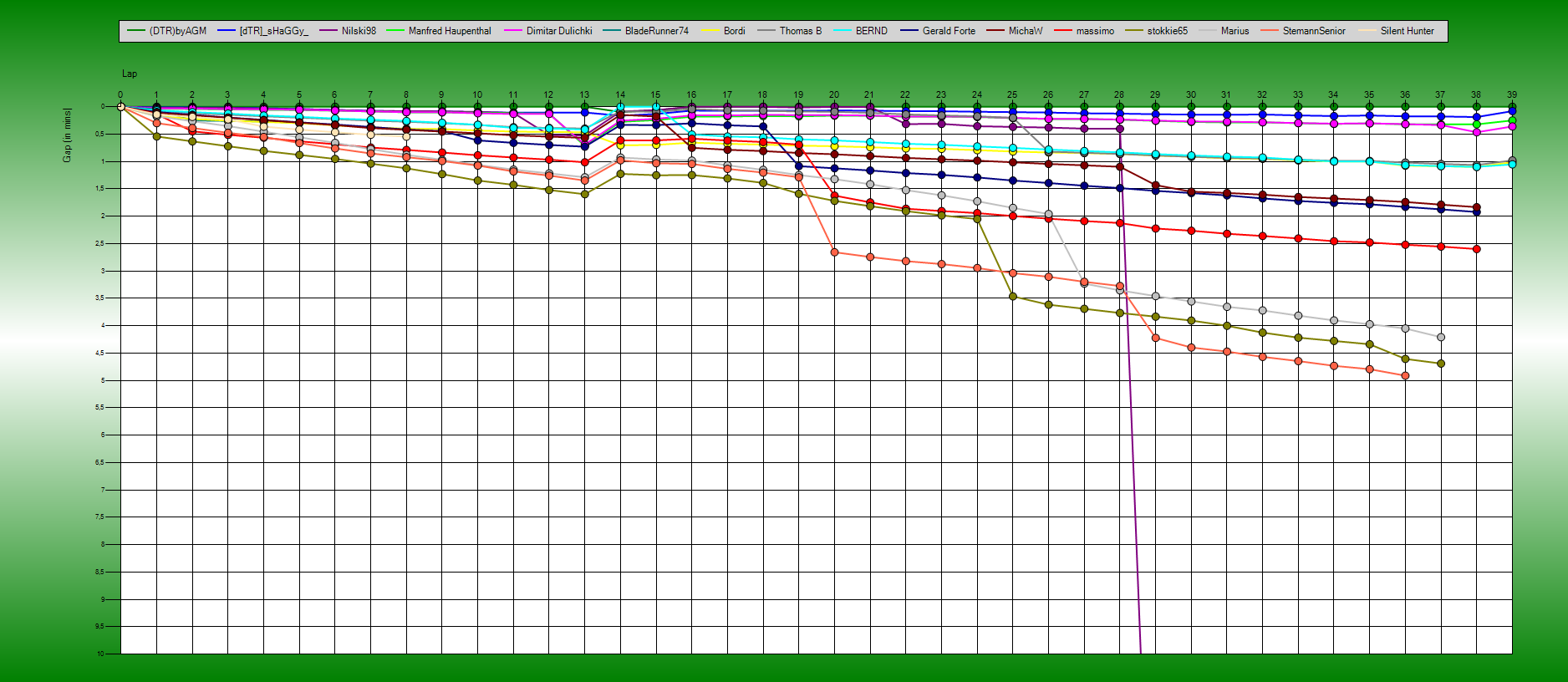Click the 0,5 gap axis label
1568x682 pixels.
click(99, 134)
